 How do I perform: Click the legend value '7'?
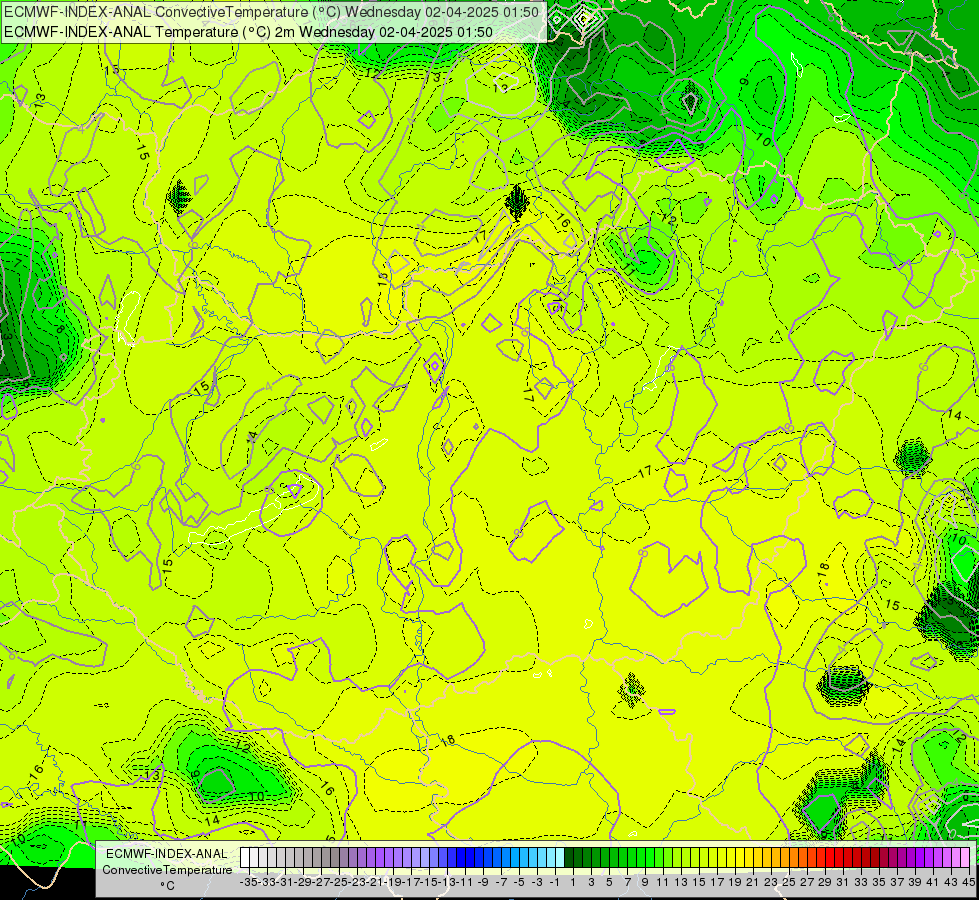(x=627, y=883)
